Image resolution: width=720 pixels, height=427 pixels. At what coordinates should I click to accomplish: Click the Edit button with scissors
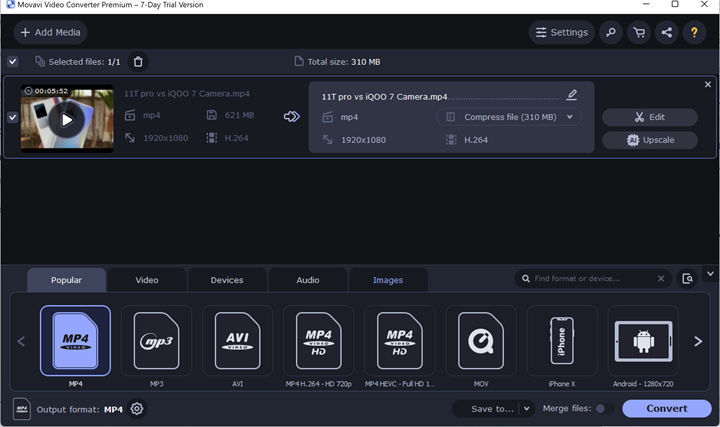(x=650, y=117)
